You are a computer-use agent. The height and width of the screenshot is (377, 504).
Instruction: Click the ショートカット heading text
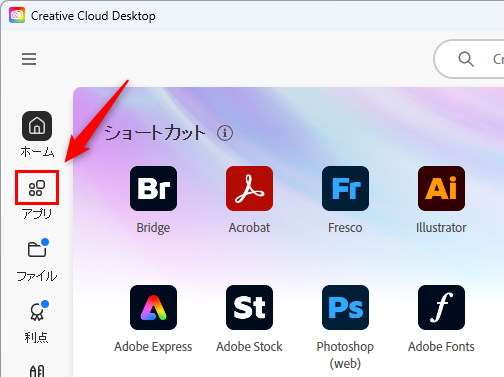click(155, 133)
